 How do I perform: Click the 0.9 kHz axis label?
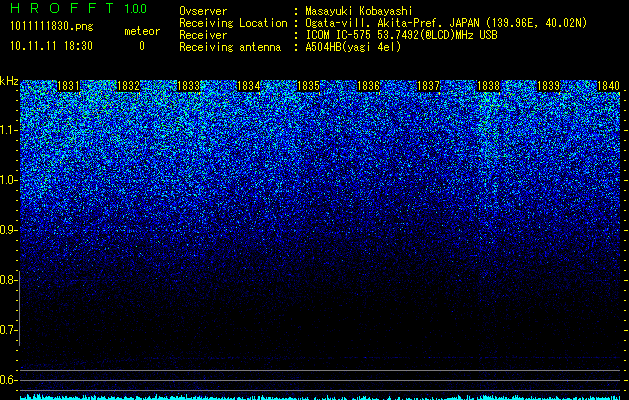(8, 230)
